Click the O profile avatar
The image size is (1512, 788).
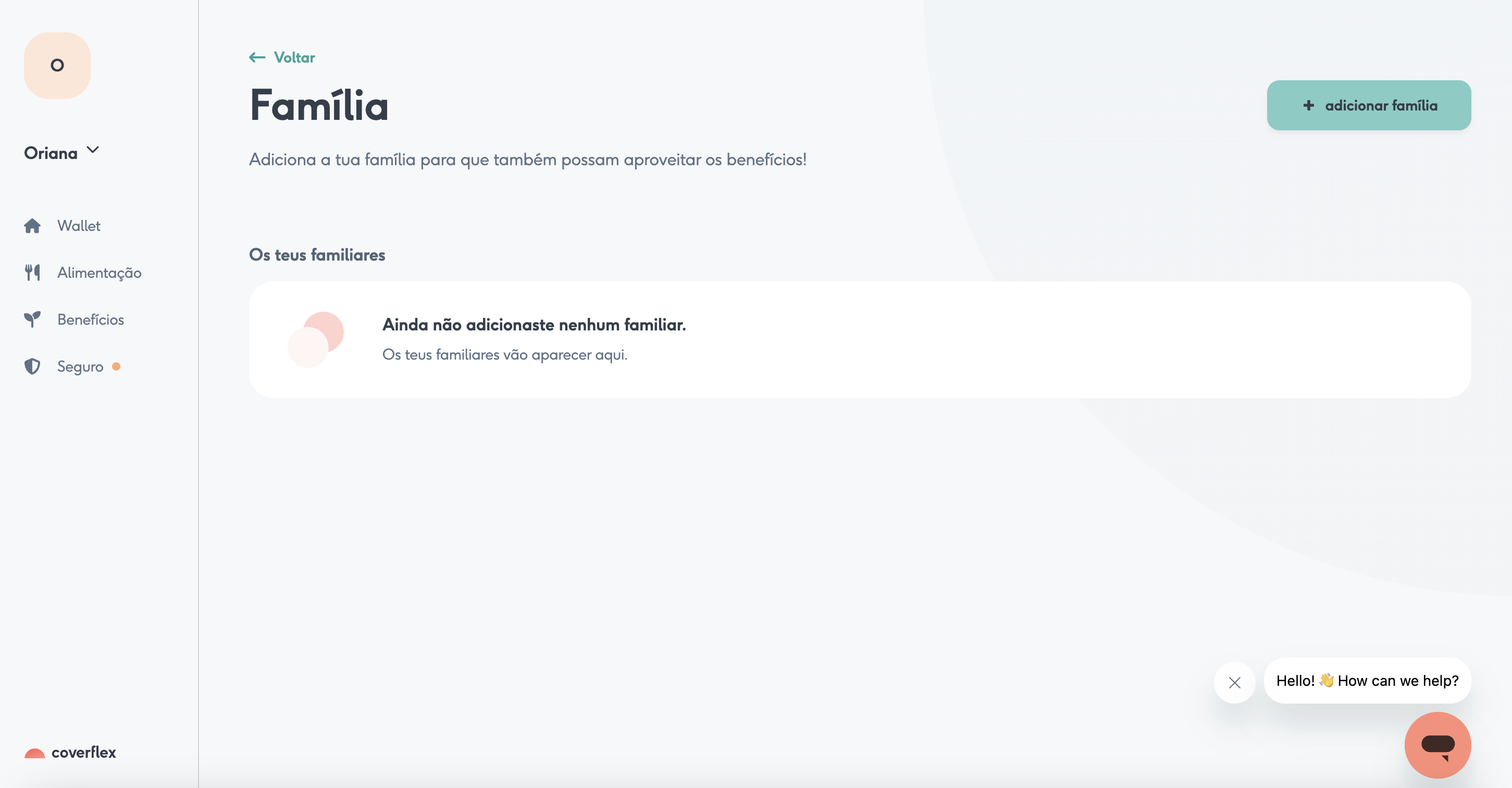pyautogui.click(x=57, y=65)
